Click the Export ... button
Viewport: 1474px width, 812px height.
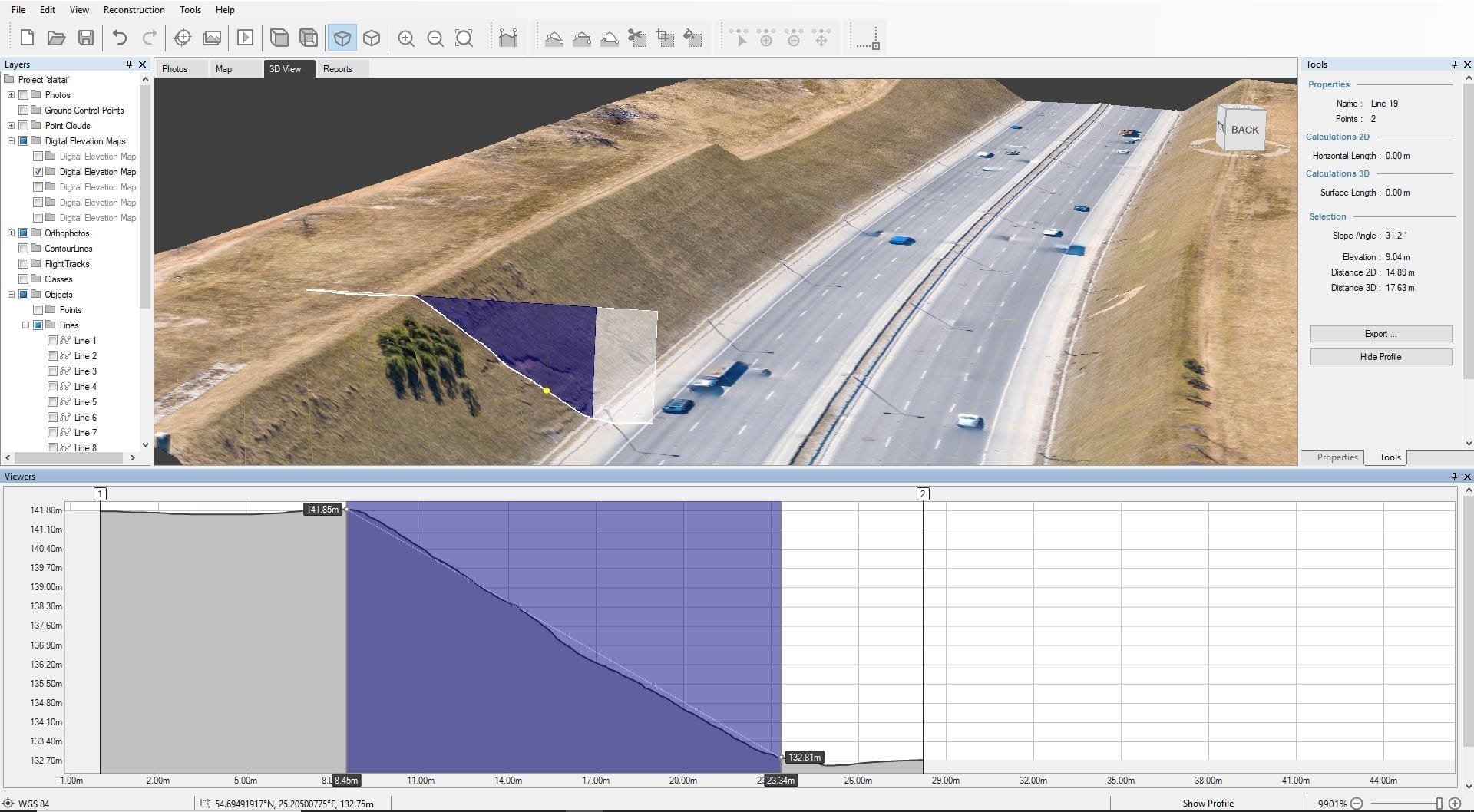(x=1380, y=334)
